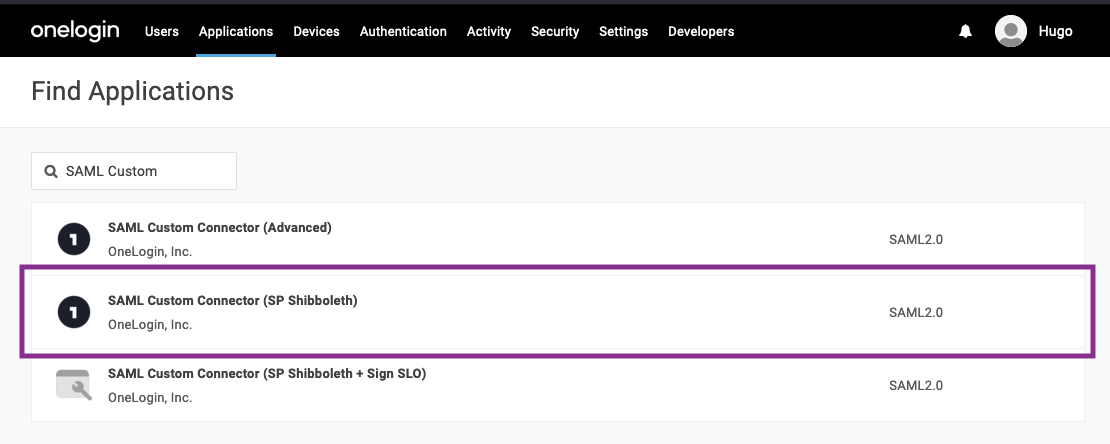Focus the SAML Custom search field
The height and width of the screenshot is (444, 1110).
[x=134, y=171]
